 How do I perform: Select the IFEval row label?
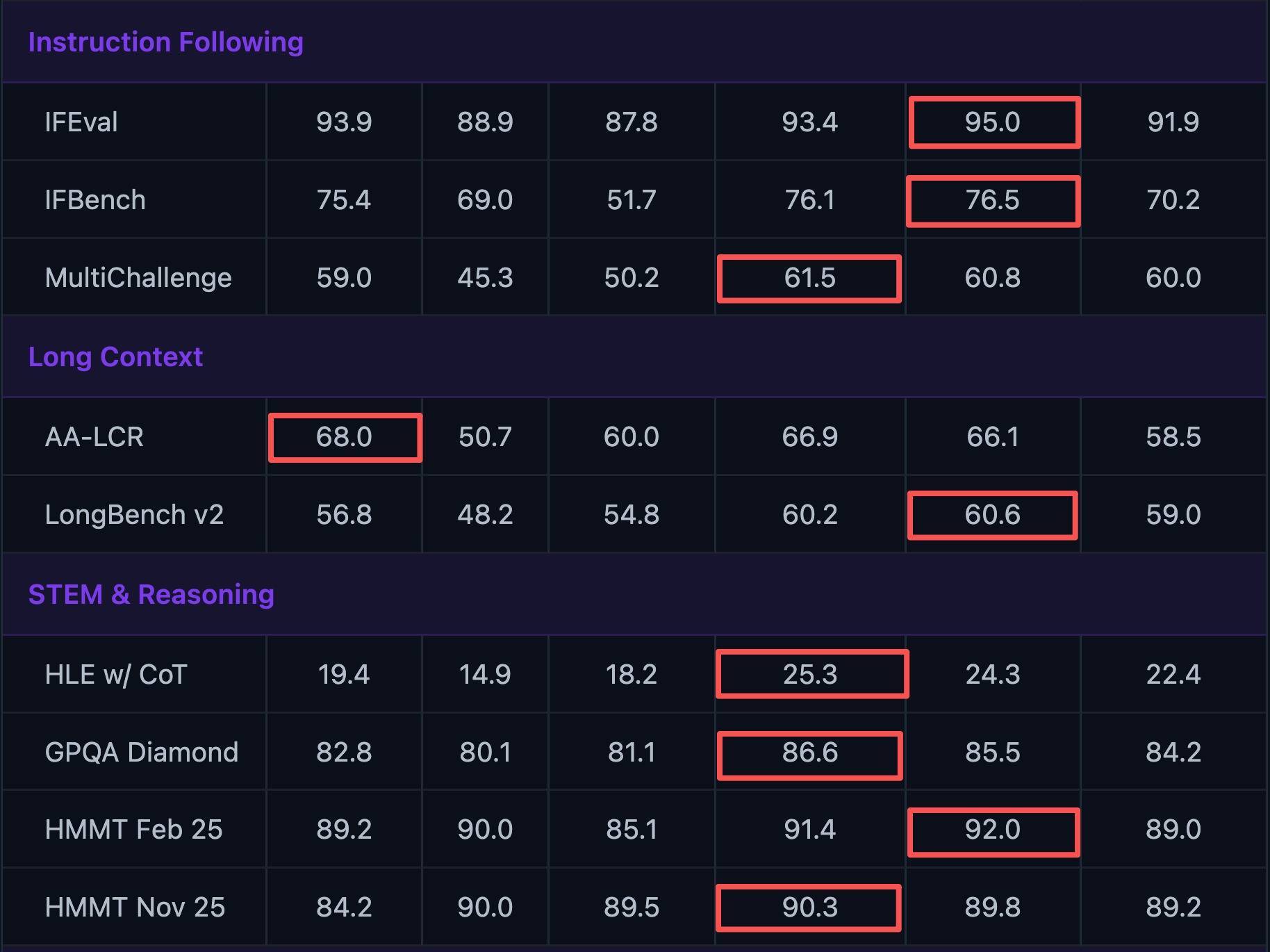[x=81, y=122]
